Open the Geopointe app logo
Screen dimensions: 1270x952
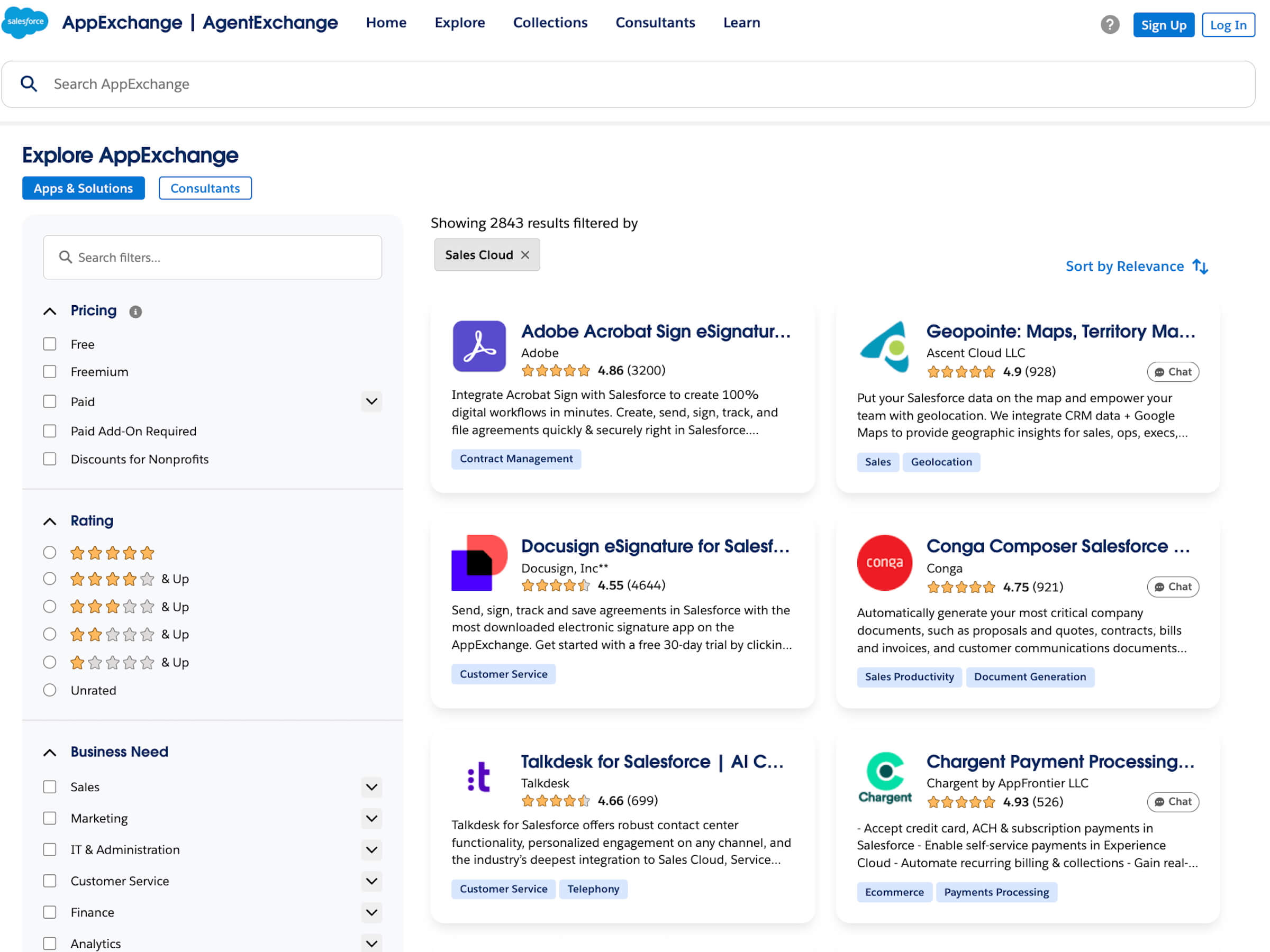(884, 346)
